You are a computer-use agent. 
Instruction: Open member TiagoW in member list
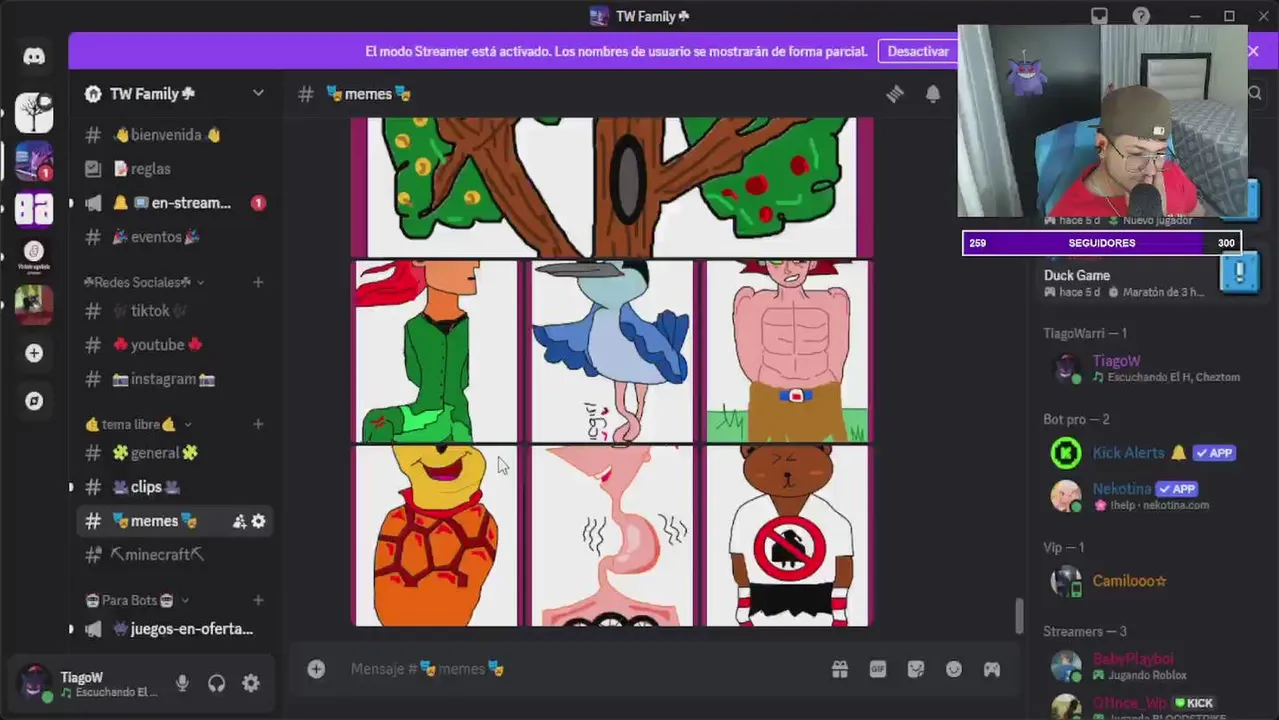pyautogui.click(x=1150, y=368)
